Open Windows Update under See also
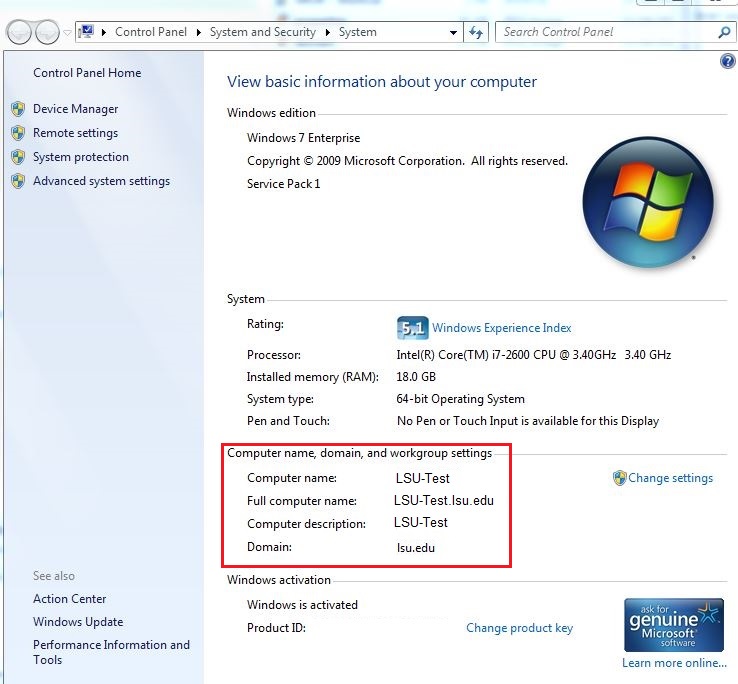The height and width of the screenshot is (684, 738). pyautogui.click(x=78, y=622)
